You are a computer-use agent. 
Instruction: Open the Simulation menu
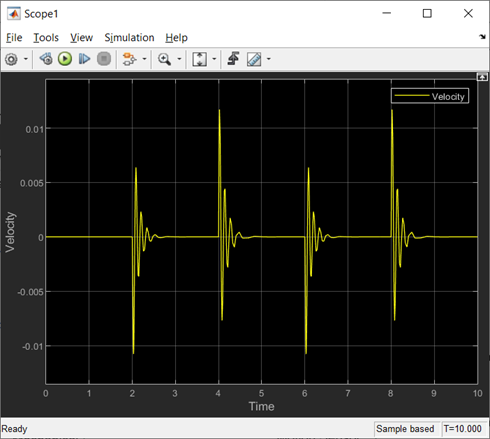pos(129,38)
